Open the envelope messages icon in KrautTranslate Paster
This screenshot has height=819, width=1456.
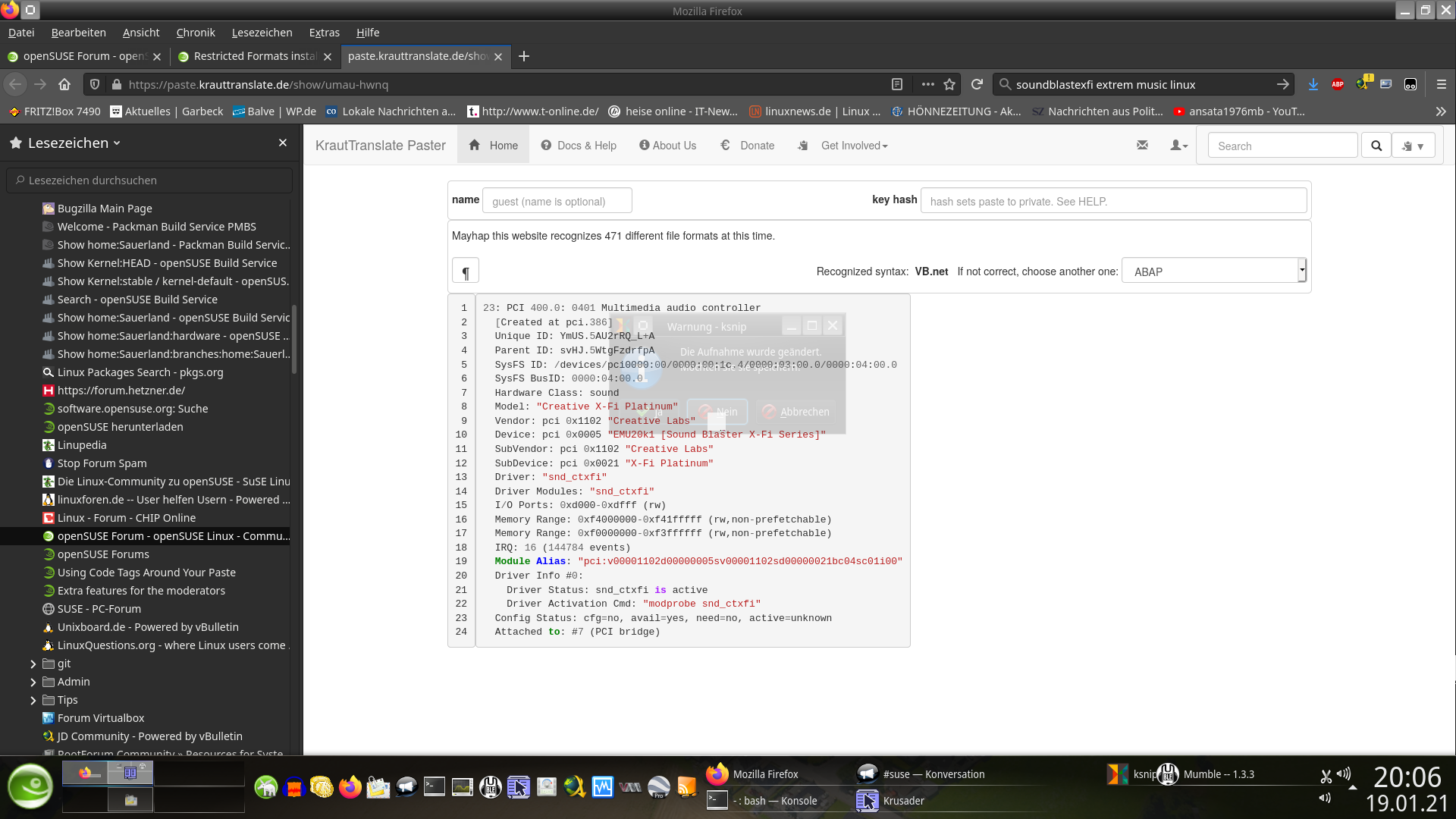[x=1143, y=145]
